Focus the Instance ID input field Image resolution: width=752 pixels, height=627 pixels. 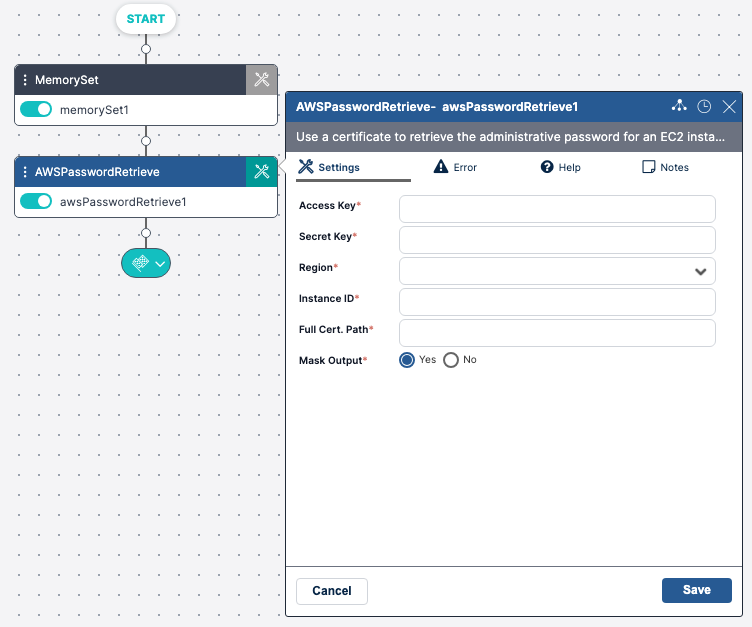tap(557, 302)
